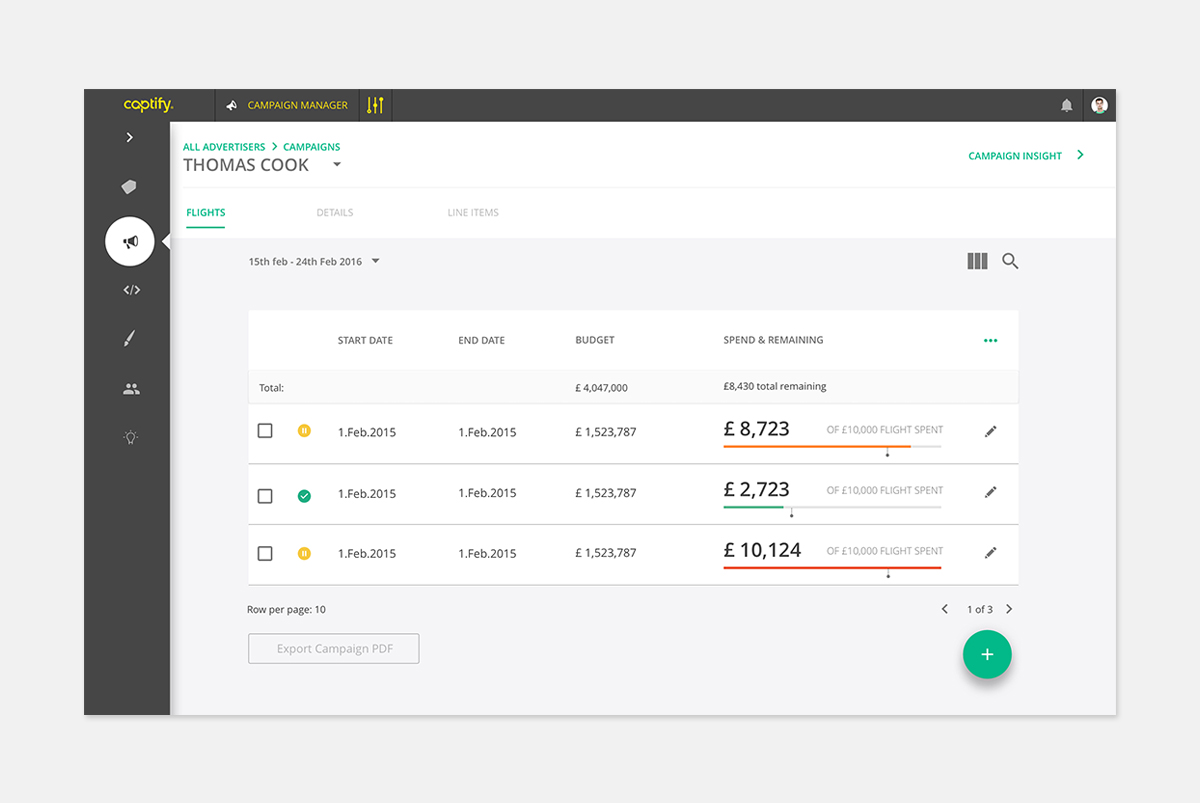The image size is (1200, 803).
Task: Click the £ 4,047,000 total budget
Action: pyautogui.click(x=601, y=387)
